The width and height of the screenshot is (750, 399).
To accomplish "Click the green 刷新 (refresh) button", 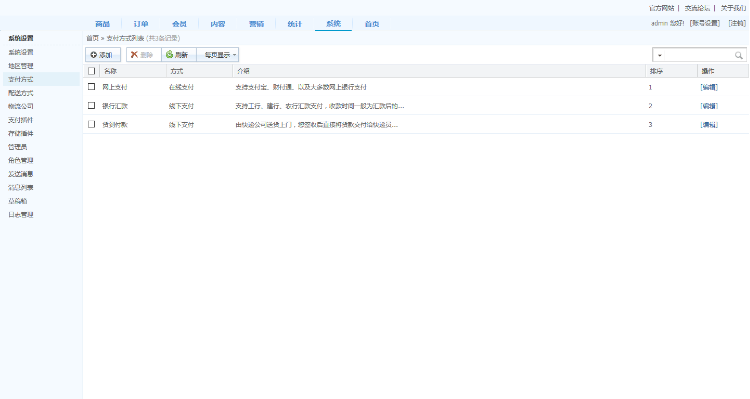I will point(179,55).
